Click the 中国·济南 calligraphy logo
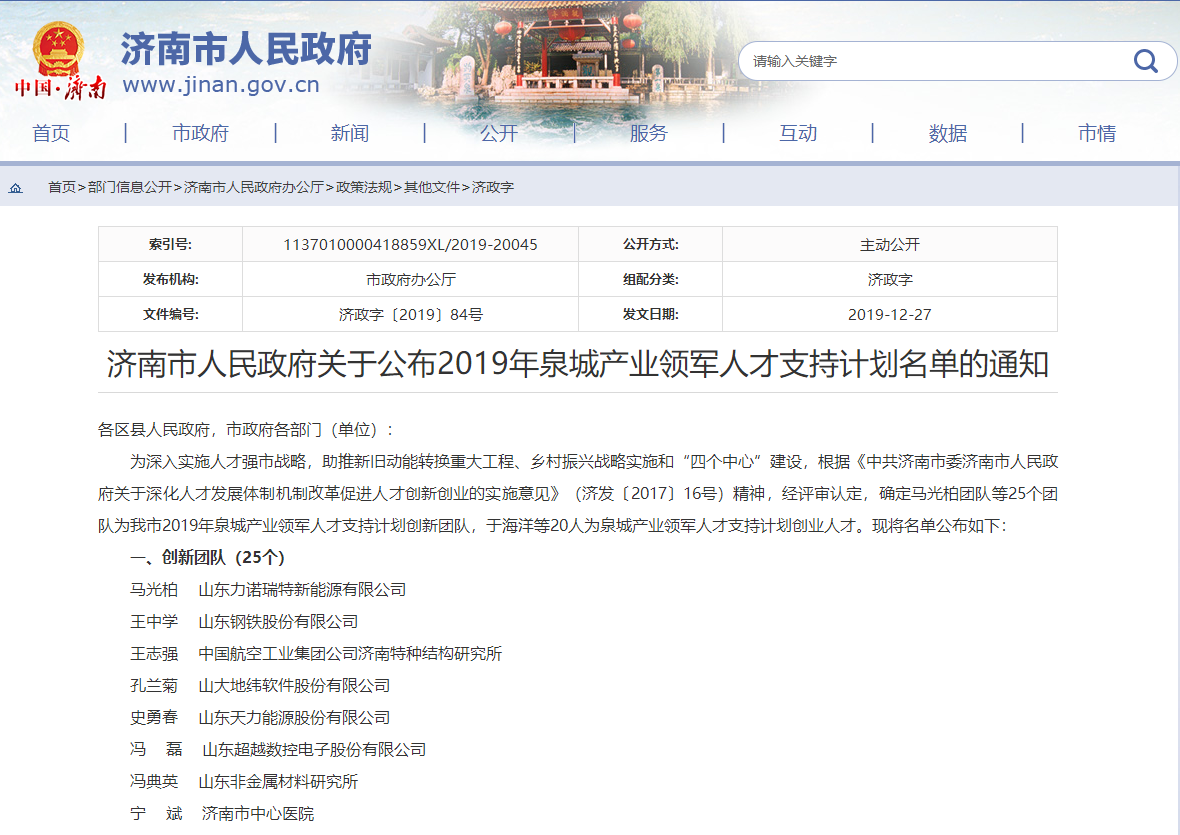1180x835 pixels. pos(60,88)
